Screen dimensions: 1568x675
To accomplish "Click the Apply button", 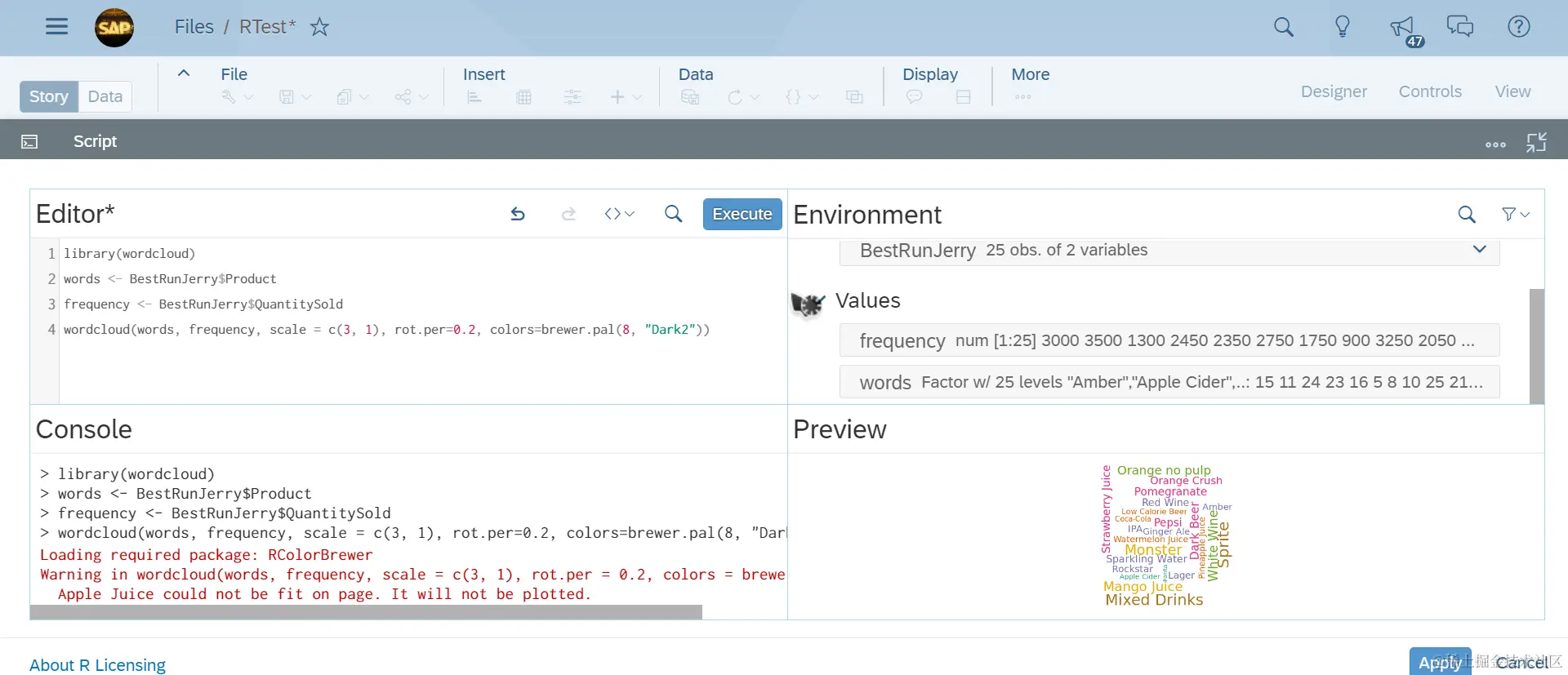I will tap(1440, 662).
